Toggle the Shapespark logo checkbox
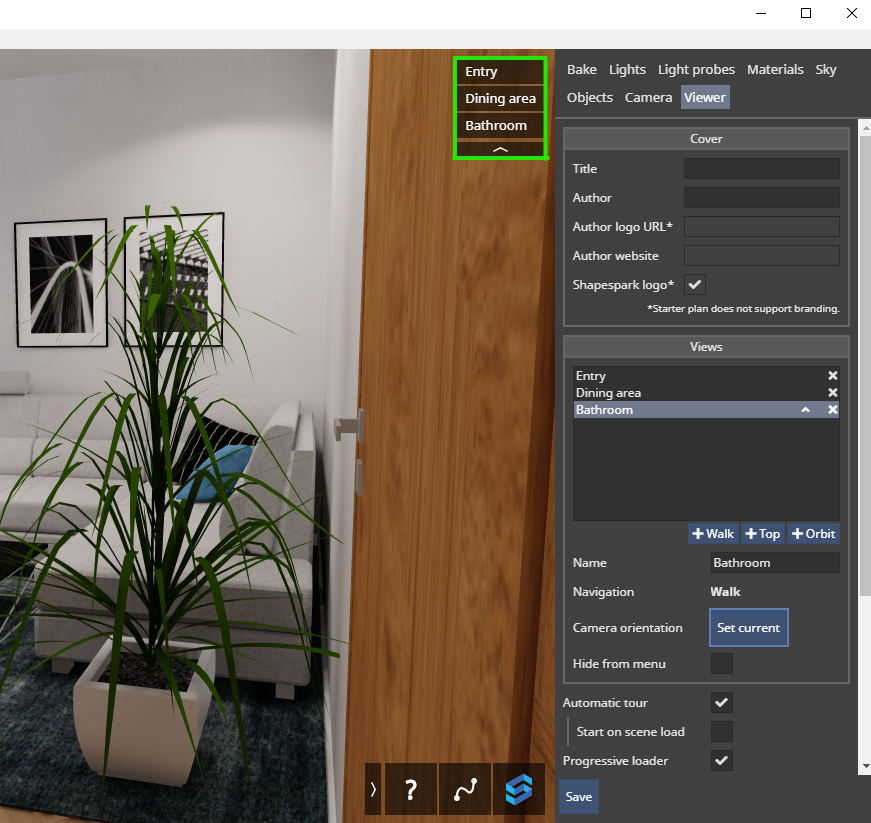Image resolution: width=871 pixels, height=823 pixels. click(694, 284)
